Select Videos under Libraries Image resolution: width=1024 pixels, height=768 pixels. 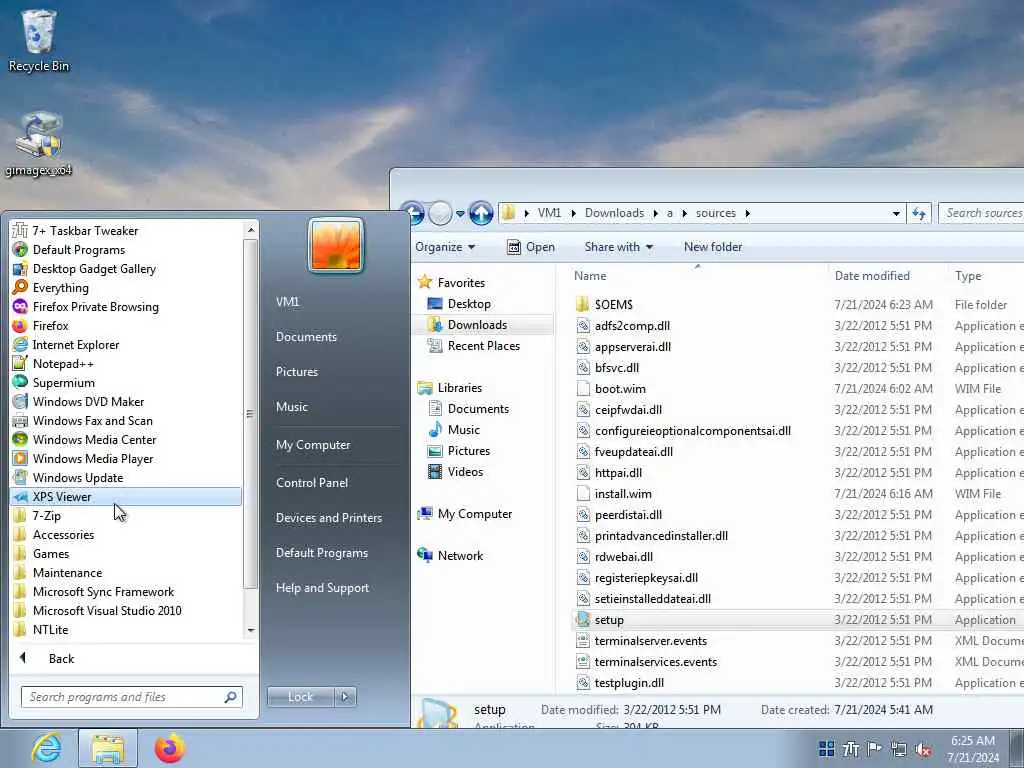pyautogui.click(x=465, y=472)
